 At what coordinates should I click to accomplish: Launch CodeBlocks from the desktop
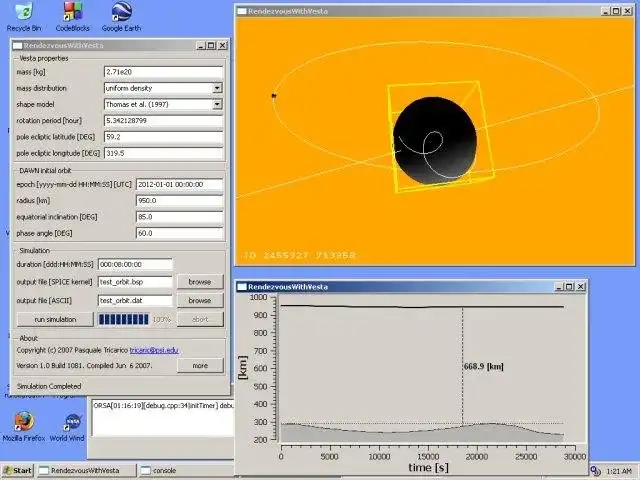tap(73, 13)
